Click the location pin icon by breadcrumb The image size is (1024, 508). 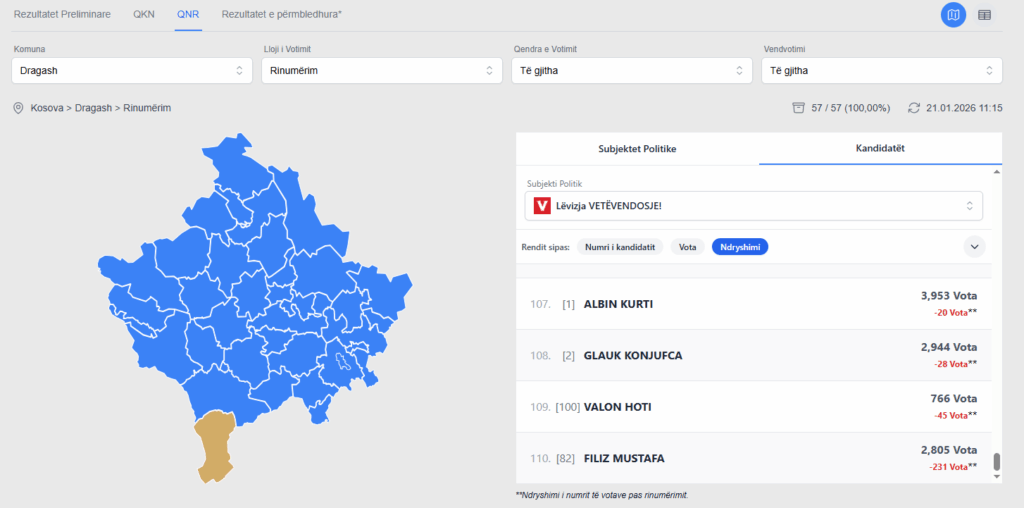18,108
